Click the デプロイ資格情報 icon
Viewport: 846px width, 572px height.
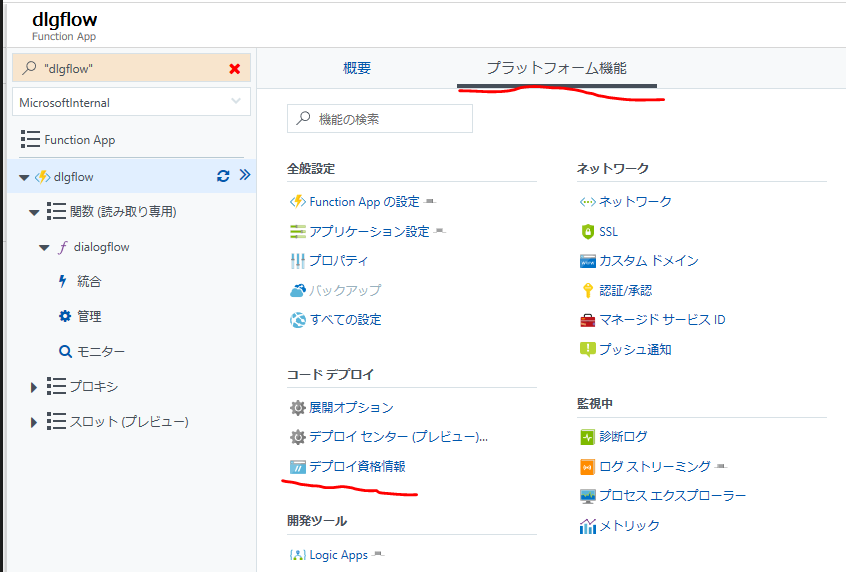point(298,467)
